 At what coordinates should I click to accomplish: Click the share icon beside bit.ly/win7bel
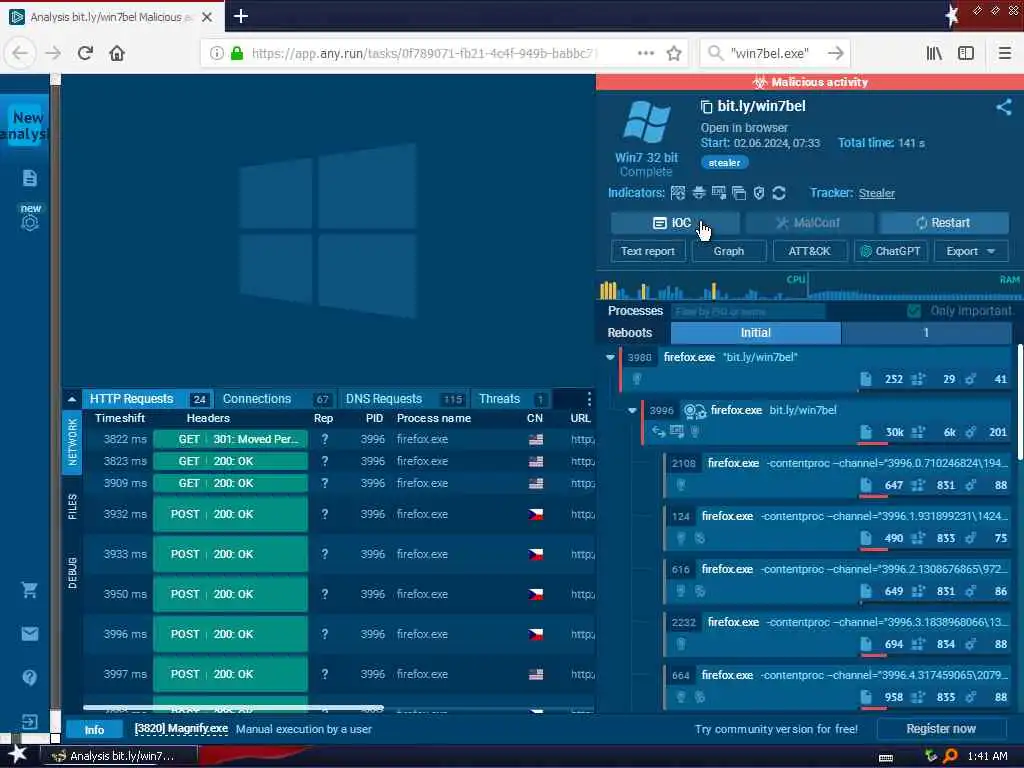(1004, 107)
